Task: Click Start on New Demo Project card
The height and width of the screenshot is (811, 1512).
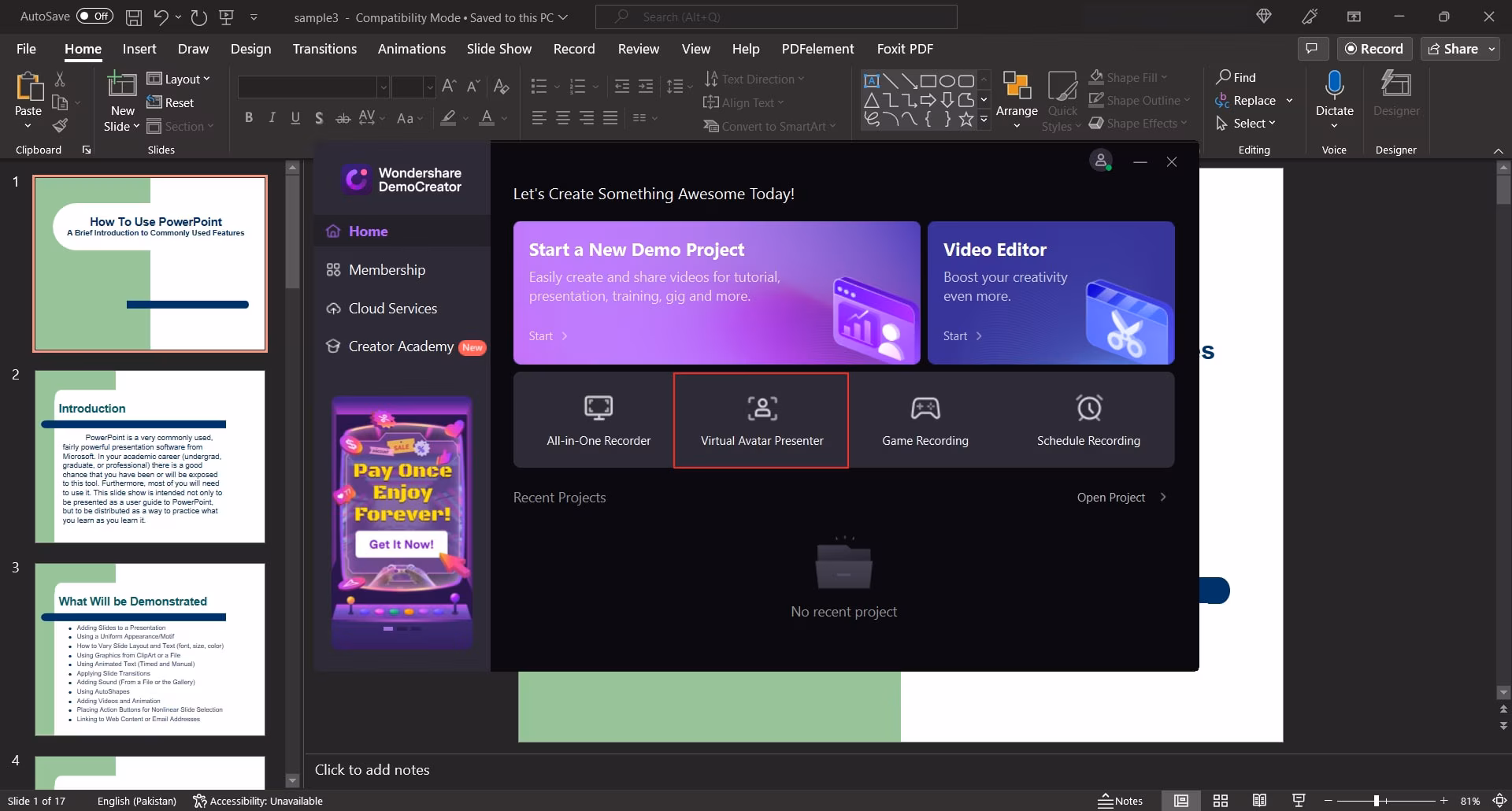Action: [x=548, y=336]
